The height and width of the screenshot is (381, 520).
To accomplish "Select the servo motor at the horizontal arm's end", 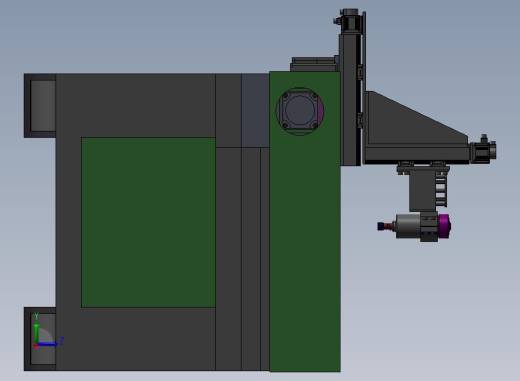I will [483, 149].
